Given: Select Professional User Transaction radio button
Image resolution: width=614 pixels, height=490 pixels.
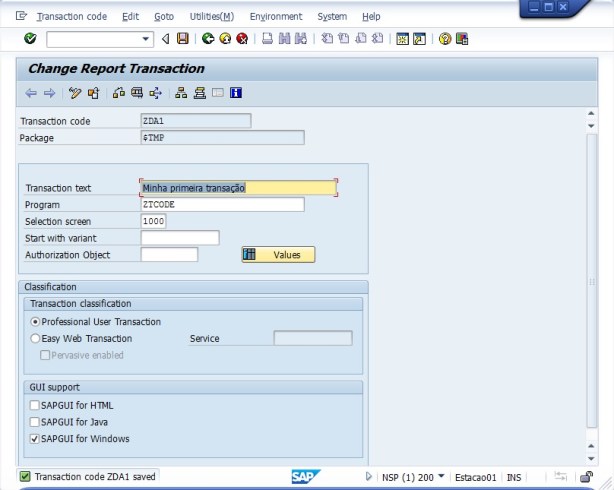Looking at the screenshot, I should pyautogui.click(x=35, y=322).
